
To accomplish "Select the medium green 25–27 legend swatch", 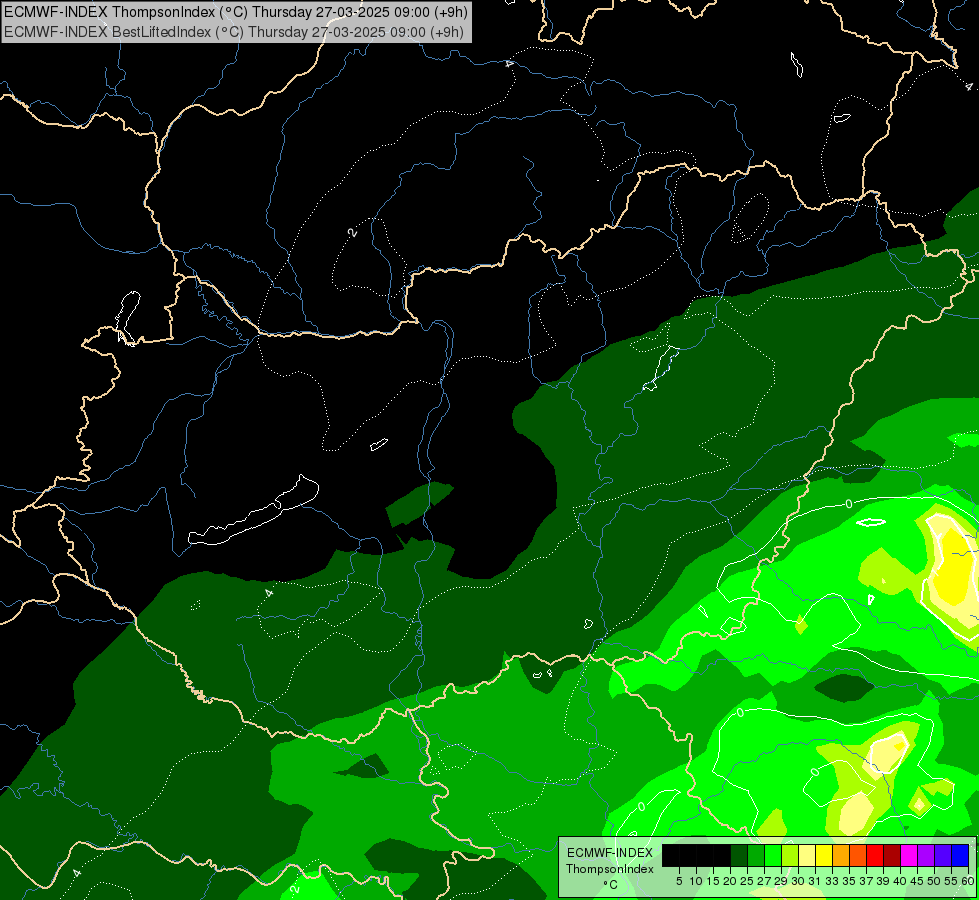I will (755, 855).
